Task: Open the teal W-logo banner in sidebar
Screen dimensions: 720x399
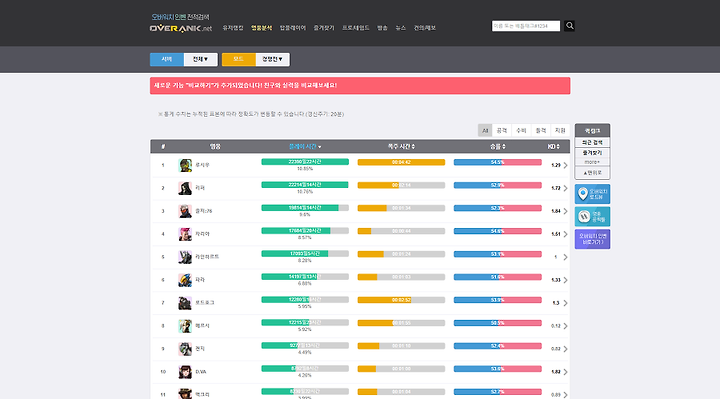Action: coord(592,216)
